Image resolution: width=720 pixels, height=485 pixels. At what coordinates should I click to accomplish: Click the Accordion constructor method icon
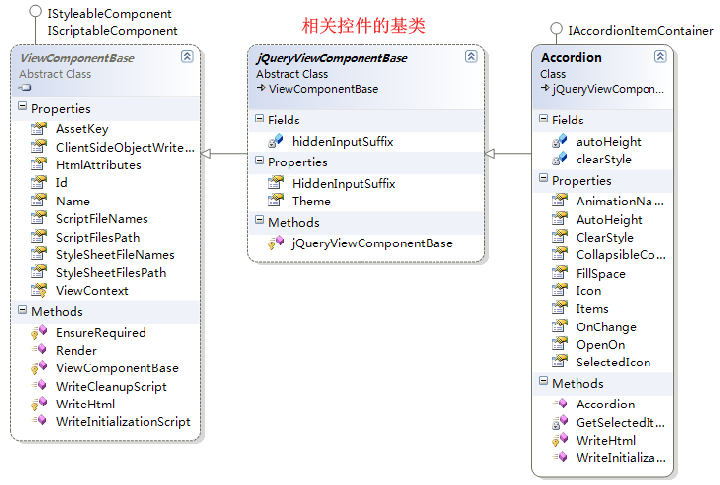[560, 404]
